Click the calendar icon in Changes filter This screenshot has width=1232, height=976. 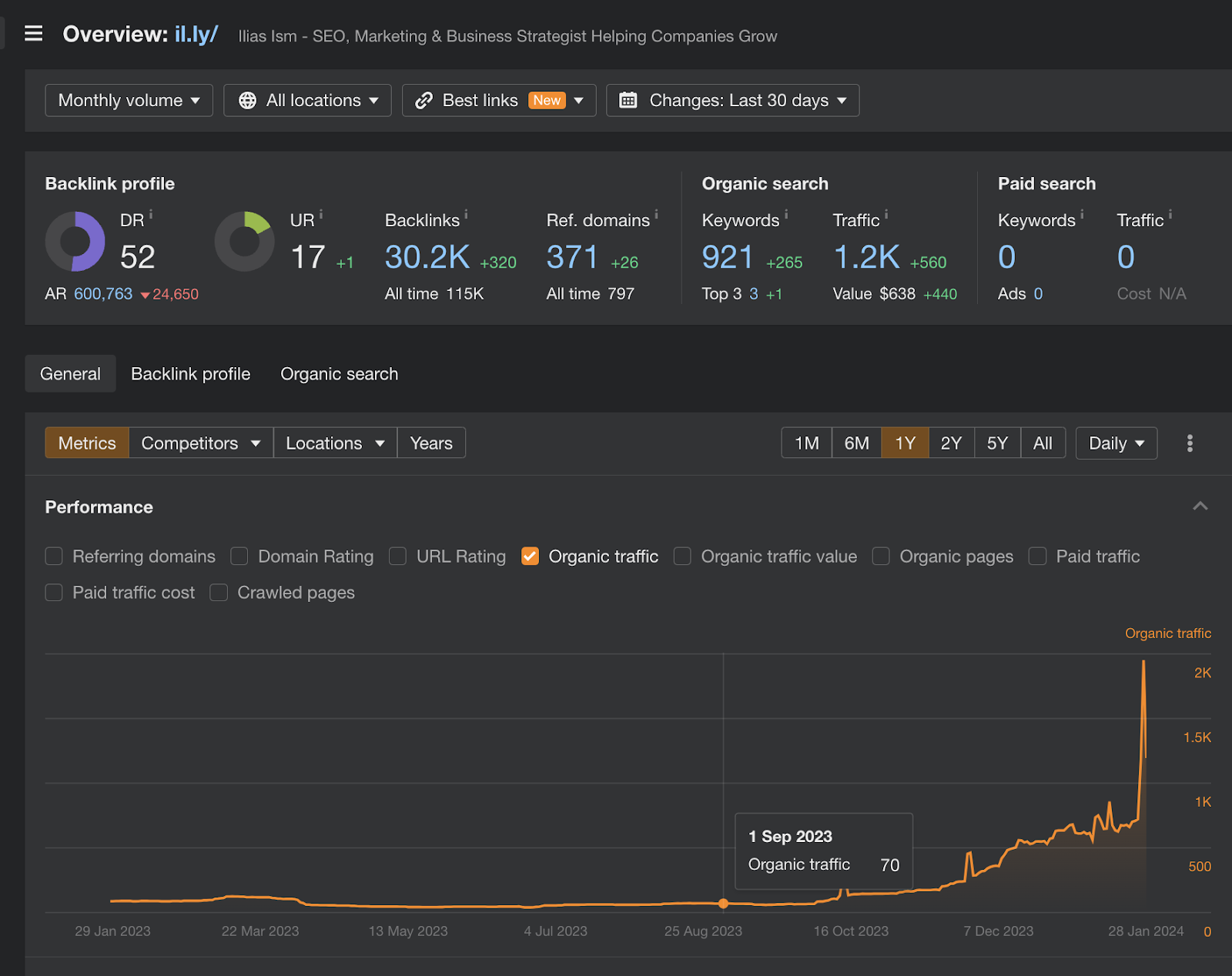click(x=628, y=101)
